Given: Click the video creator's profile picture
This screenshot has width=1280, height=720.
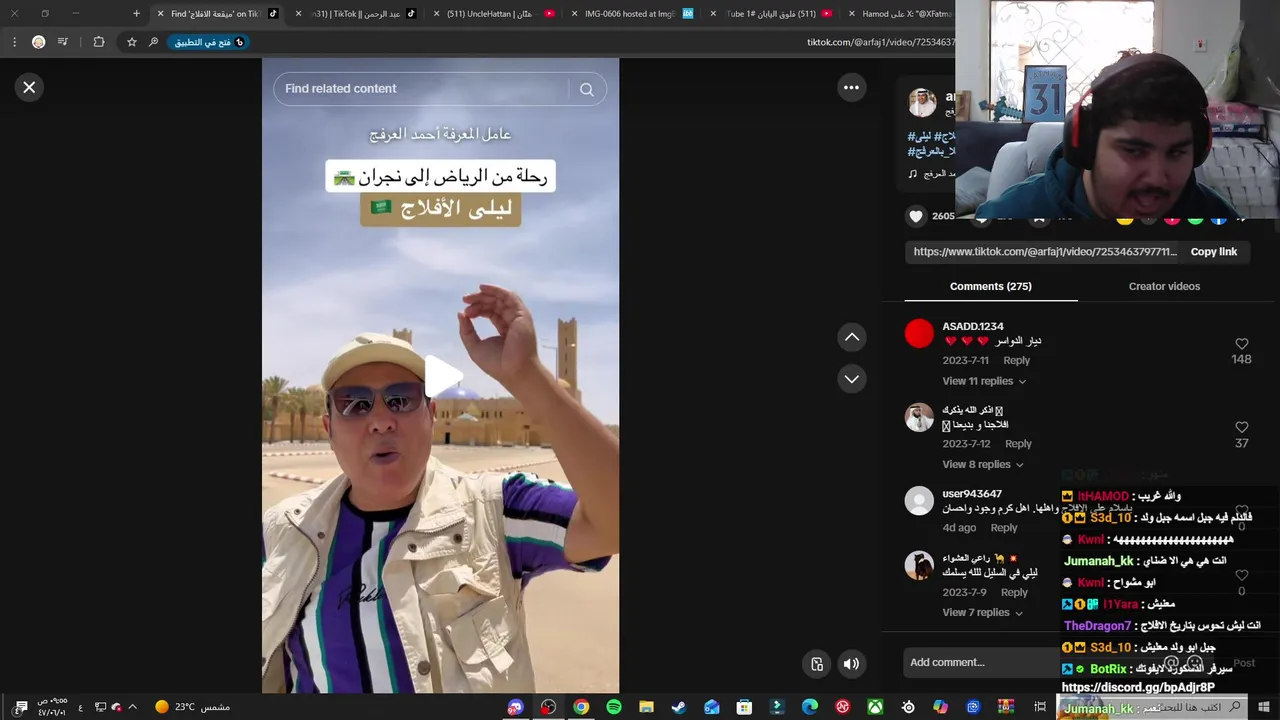Looking at the screenshot, I should [x=922, y=102].
